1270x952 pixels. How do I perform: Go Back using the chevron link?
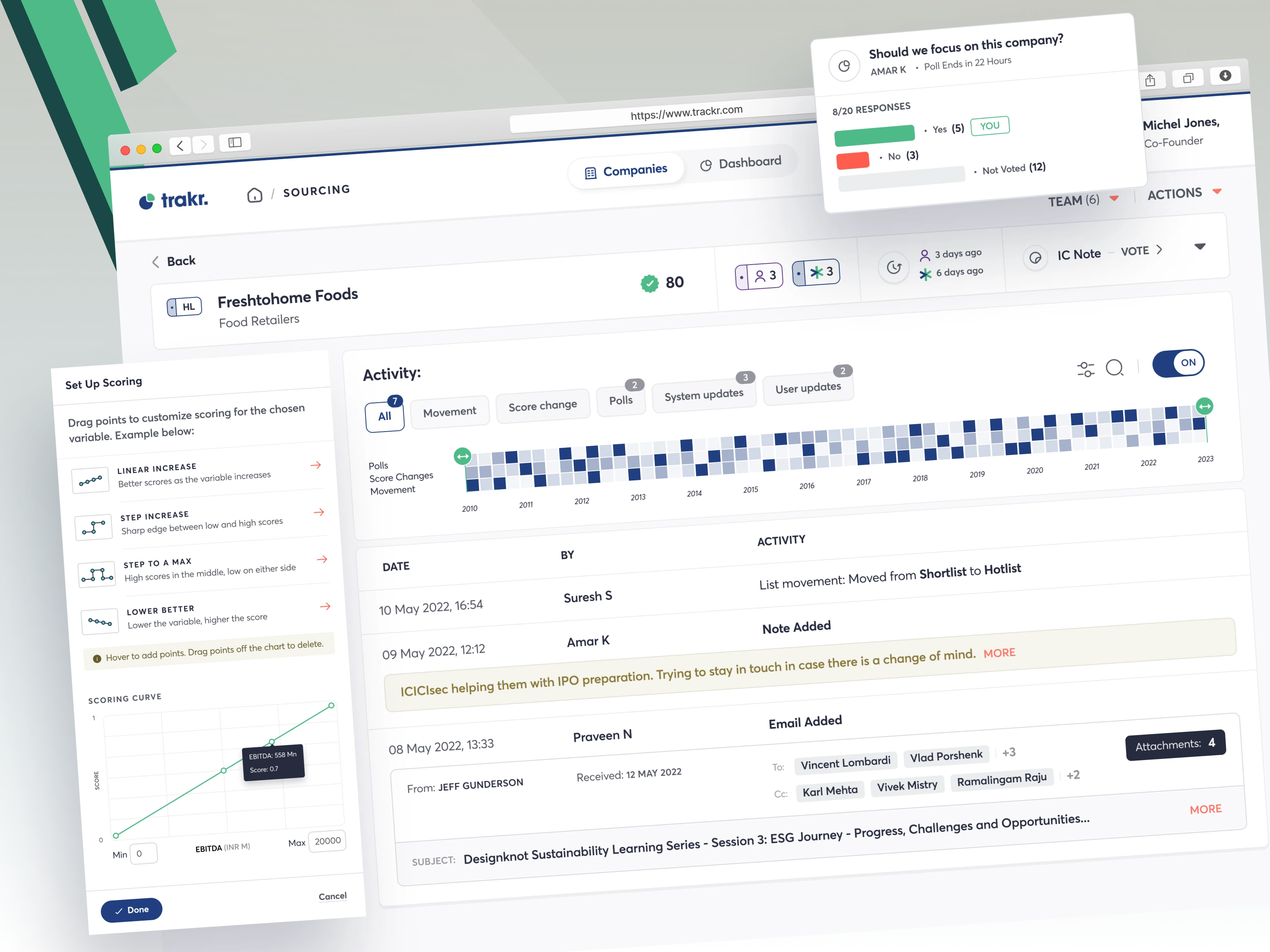173,261
